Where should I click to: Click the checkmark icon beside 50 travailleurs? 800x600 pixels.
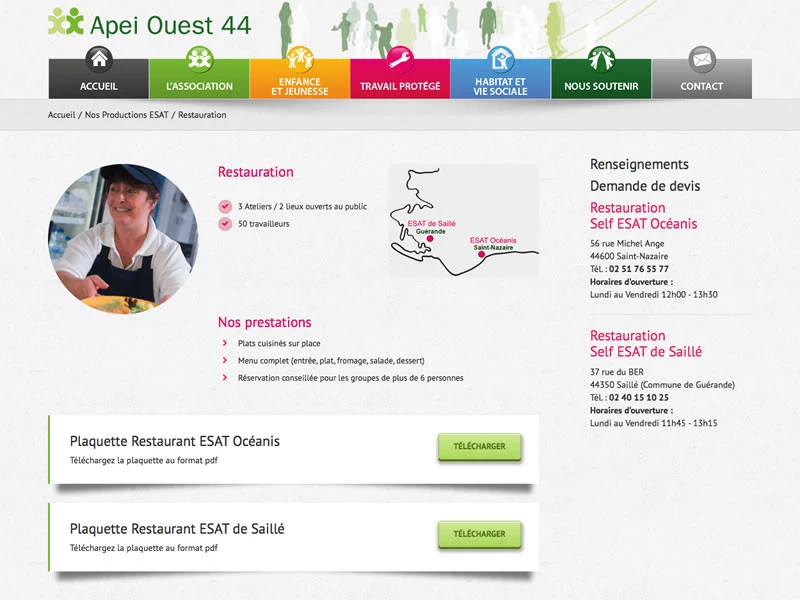(x=225, y=223)
